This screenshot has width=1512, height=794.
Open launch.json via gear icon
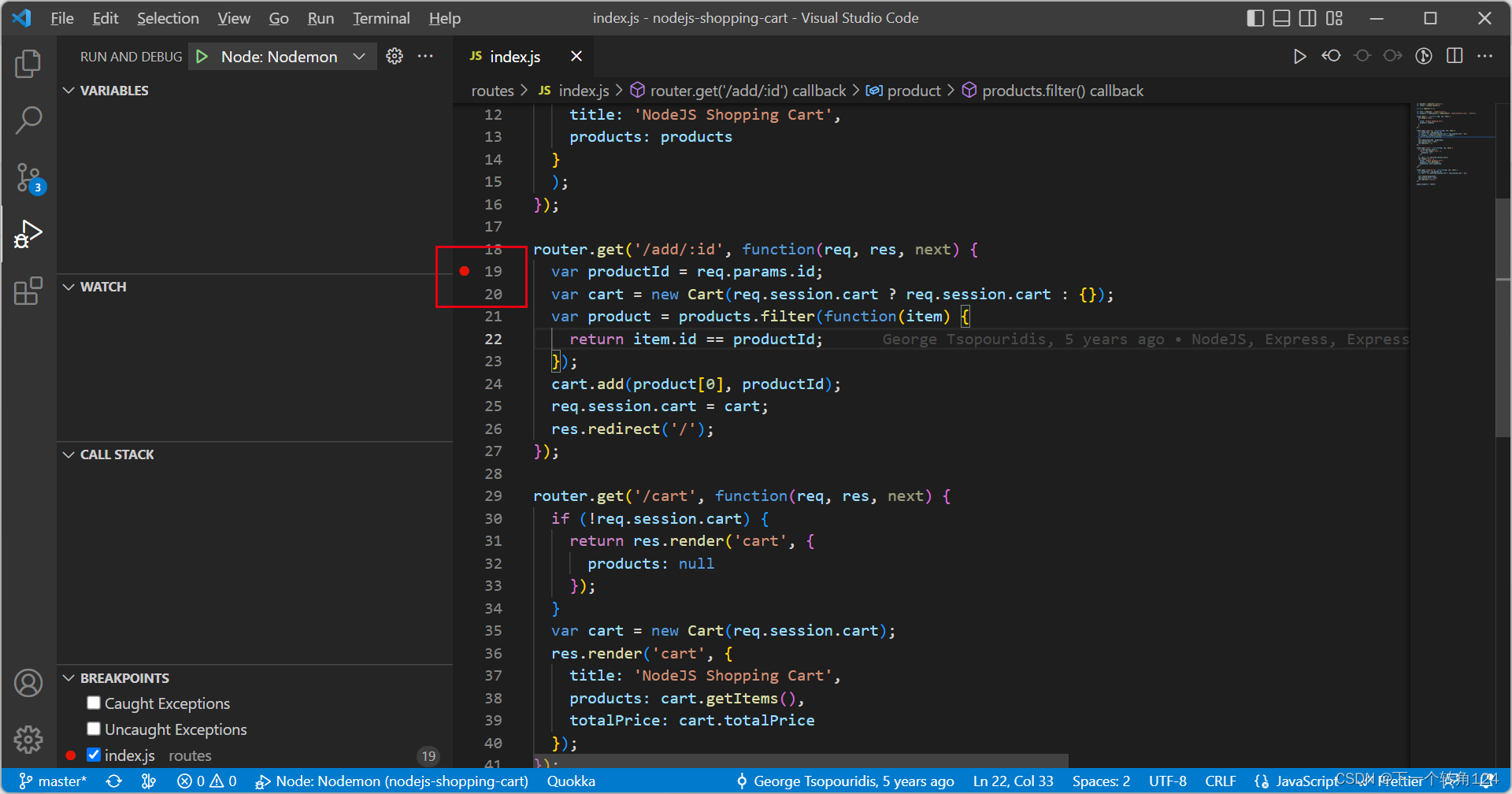395,56
